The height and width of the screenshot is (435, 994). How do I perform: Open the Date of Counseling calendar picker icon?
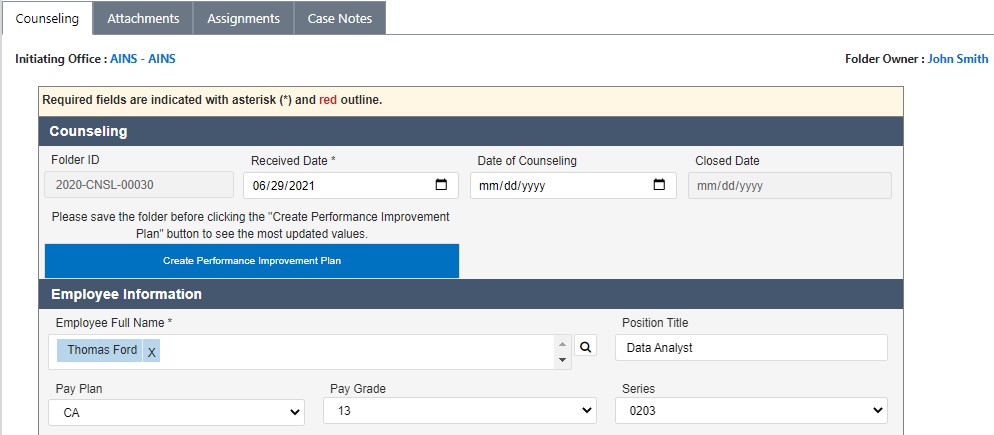[x=659, y=185]
